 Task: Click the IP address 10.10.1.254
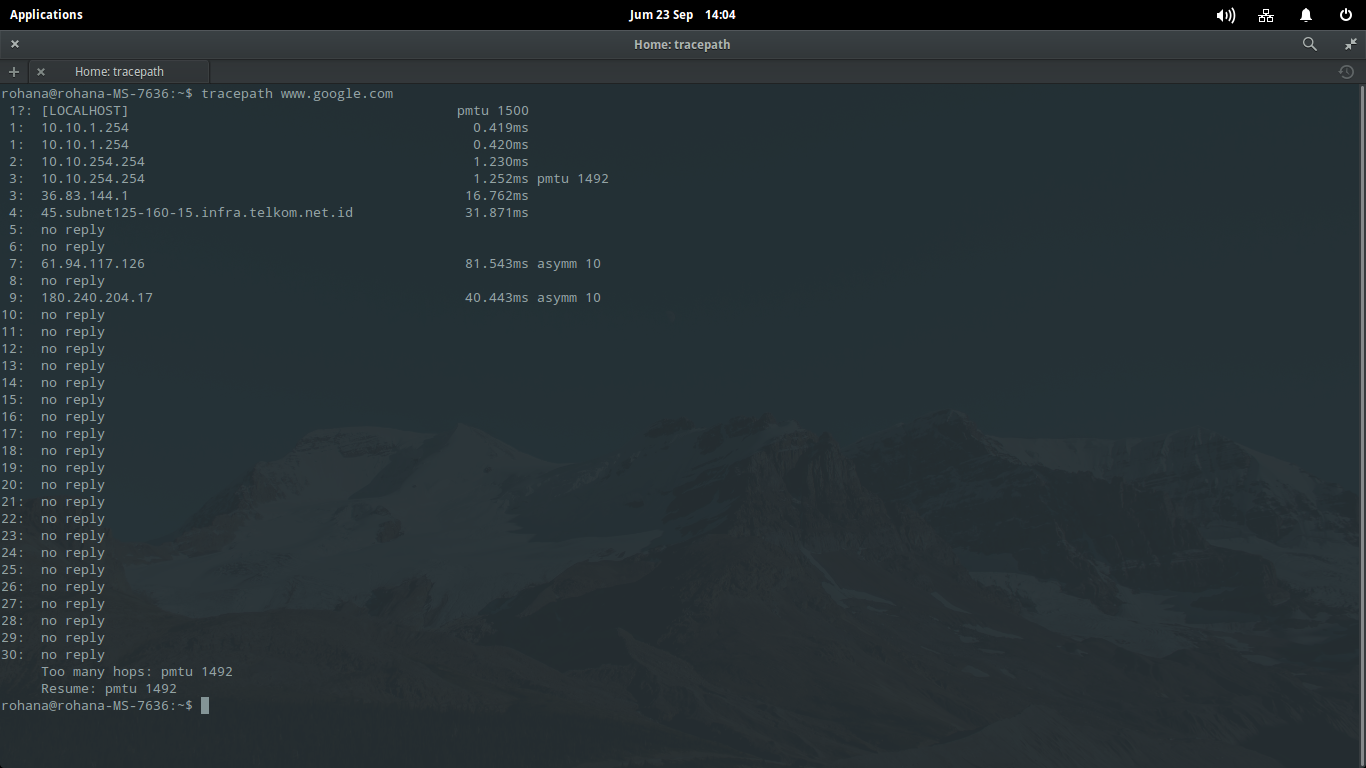(84, 127)
